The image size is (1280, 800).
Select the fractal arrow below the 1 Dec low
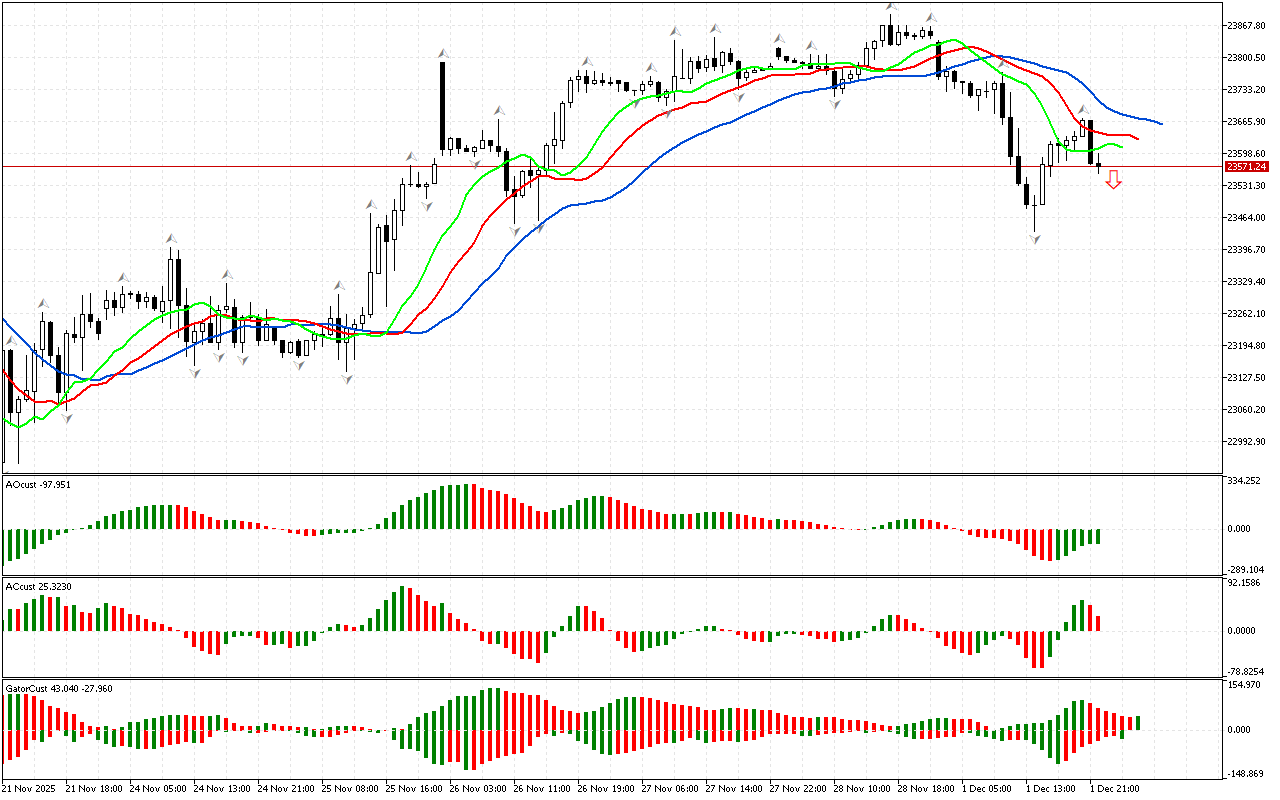tap(1034, 238)
